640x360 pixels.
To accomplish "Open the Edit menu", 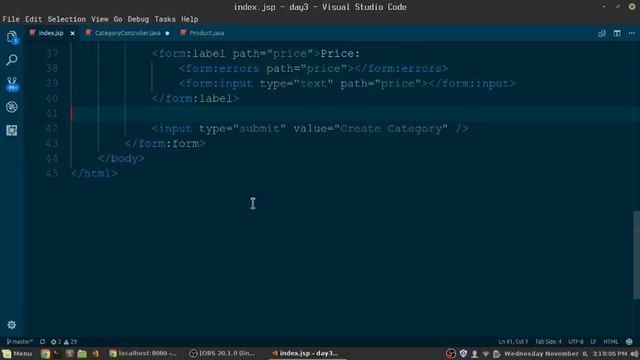I will point(33,19).
